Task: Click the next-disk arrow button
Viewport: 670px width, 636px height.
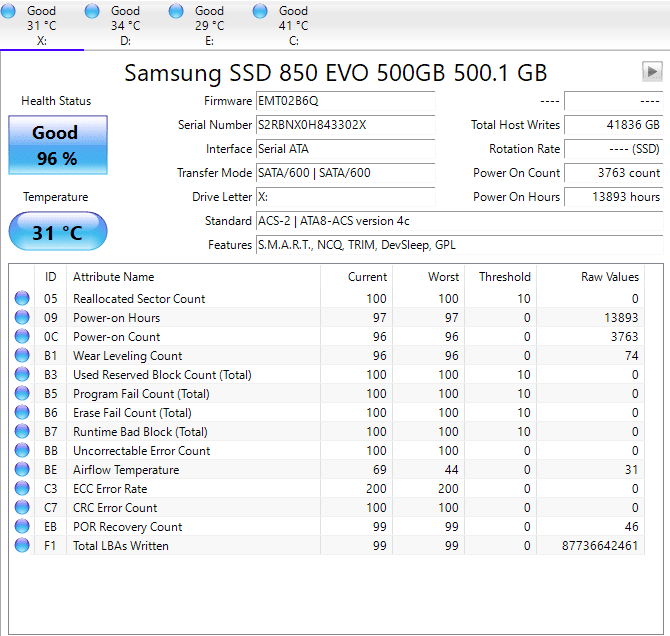Action: [x=652, y=71]
